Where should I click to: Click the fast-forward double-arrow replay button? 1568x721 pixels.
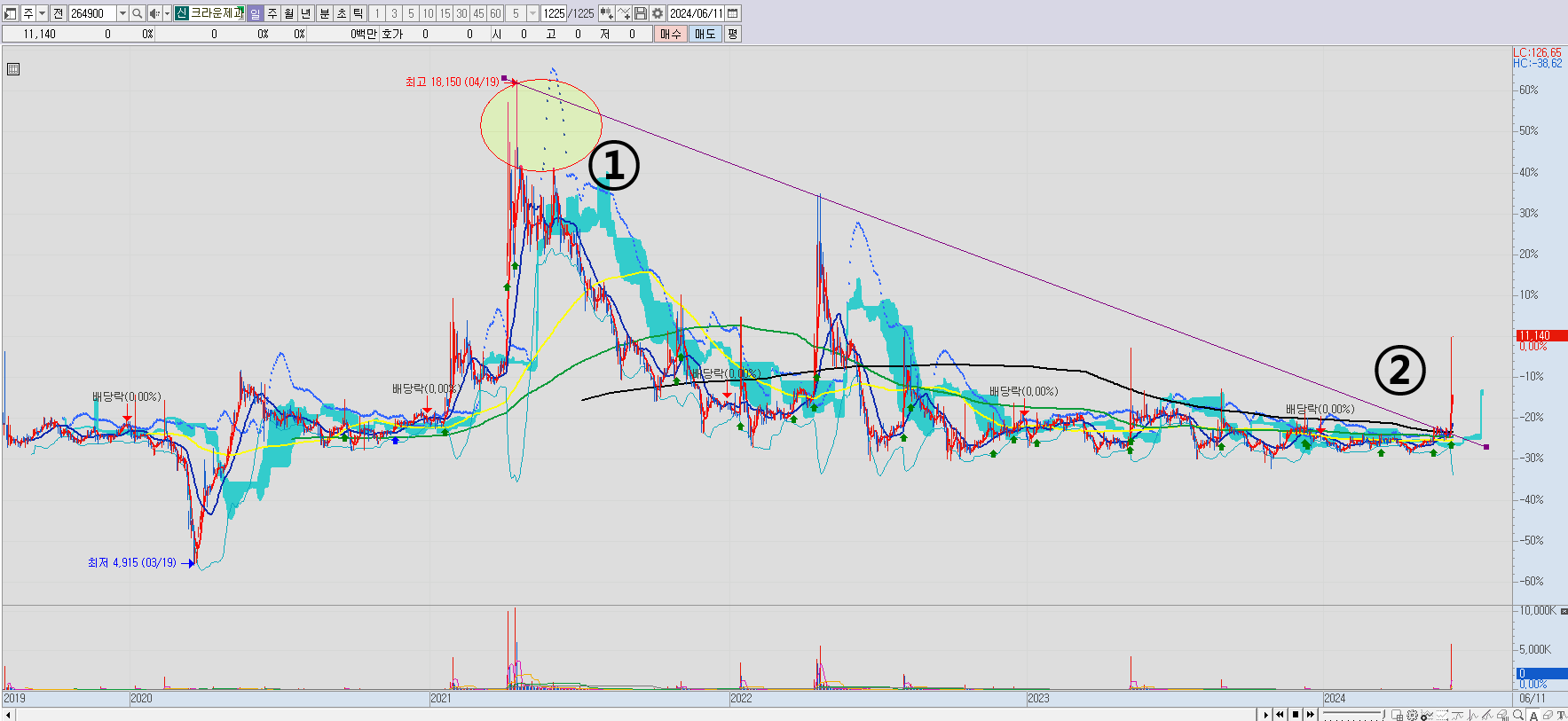point(1311,714)
